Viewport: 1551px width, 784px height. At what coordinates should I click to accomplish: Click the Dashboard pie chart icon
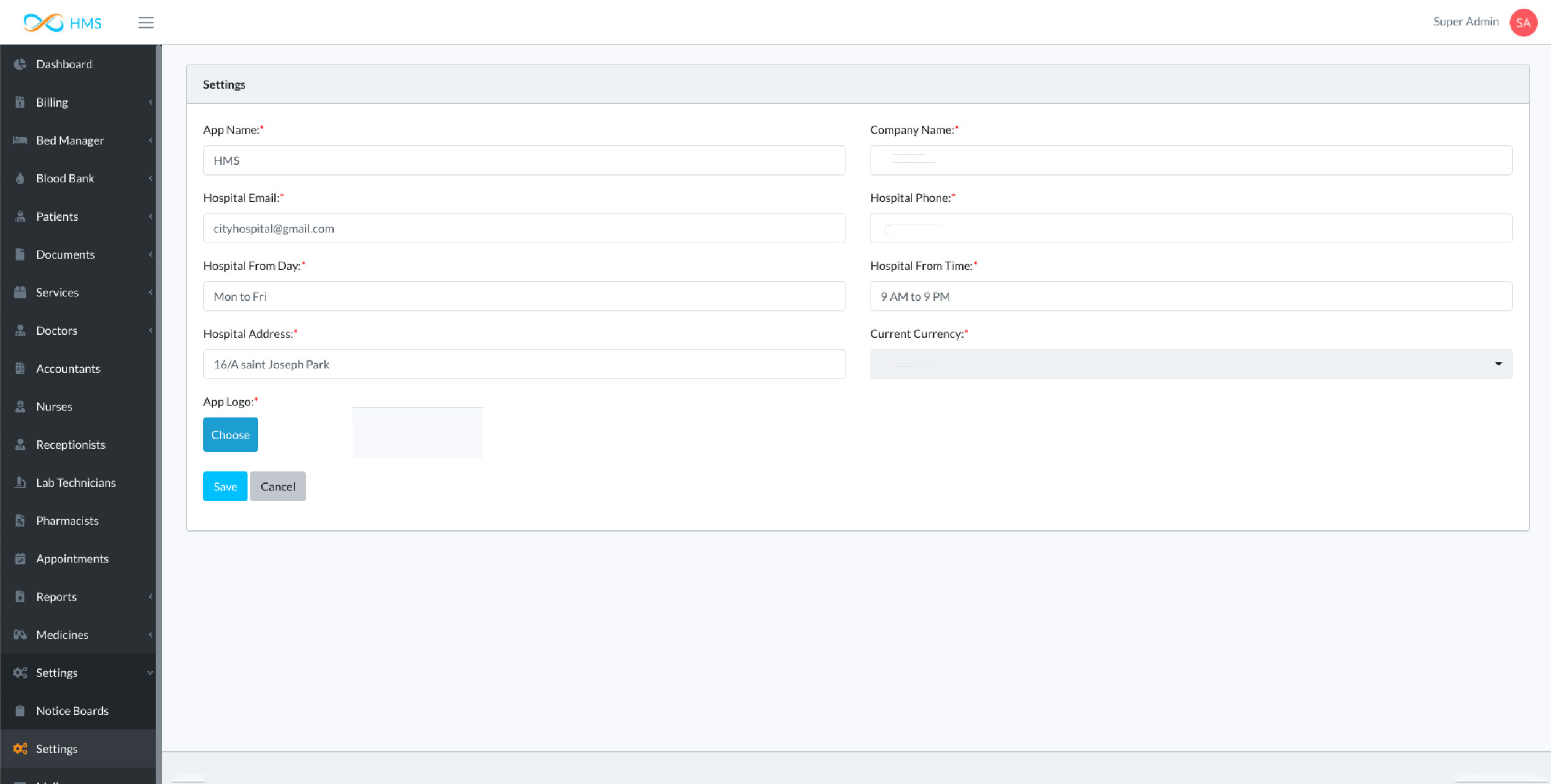click(20, 64)
